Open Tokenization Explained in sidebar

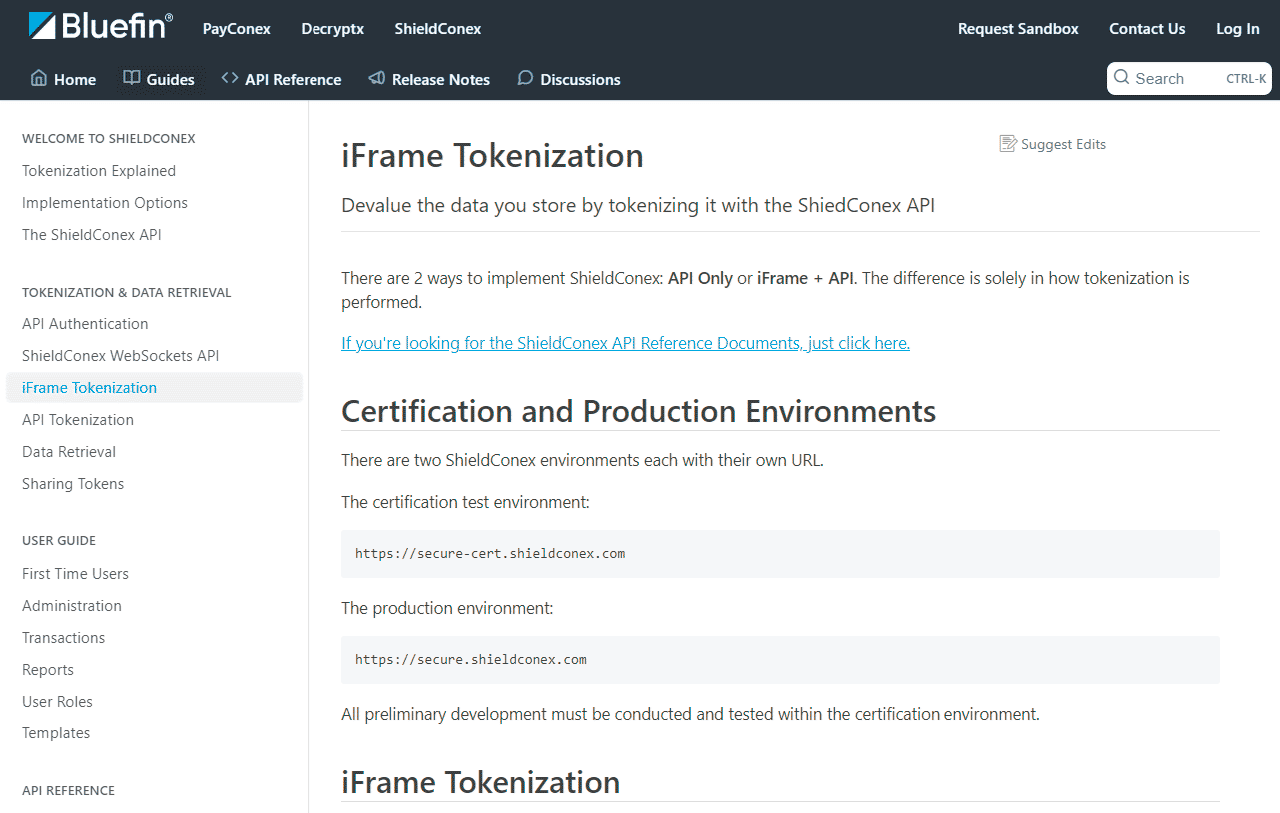(99, 171)
